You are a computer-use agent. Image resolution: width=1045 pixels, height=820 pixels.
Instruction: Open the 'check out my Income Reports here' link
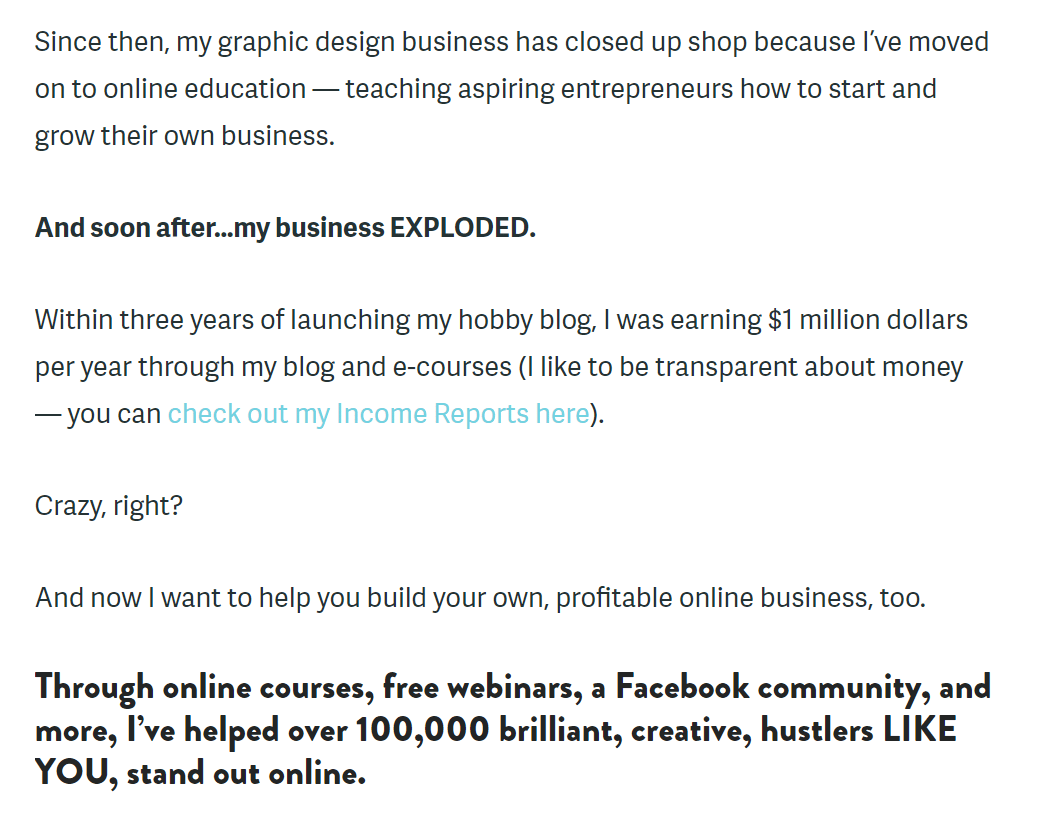coord(379,413)
